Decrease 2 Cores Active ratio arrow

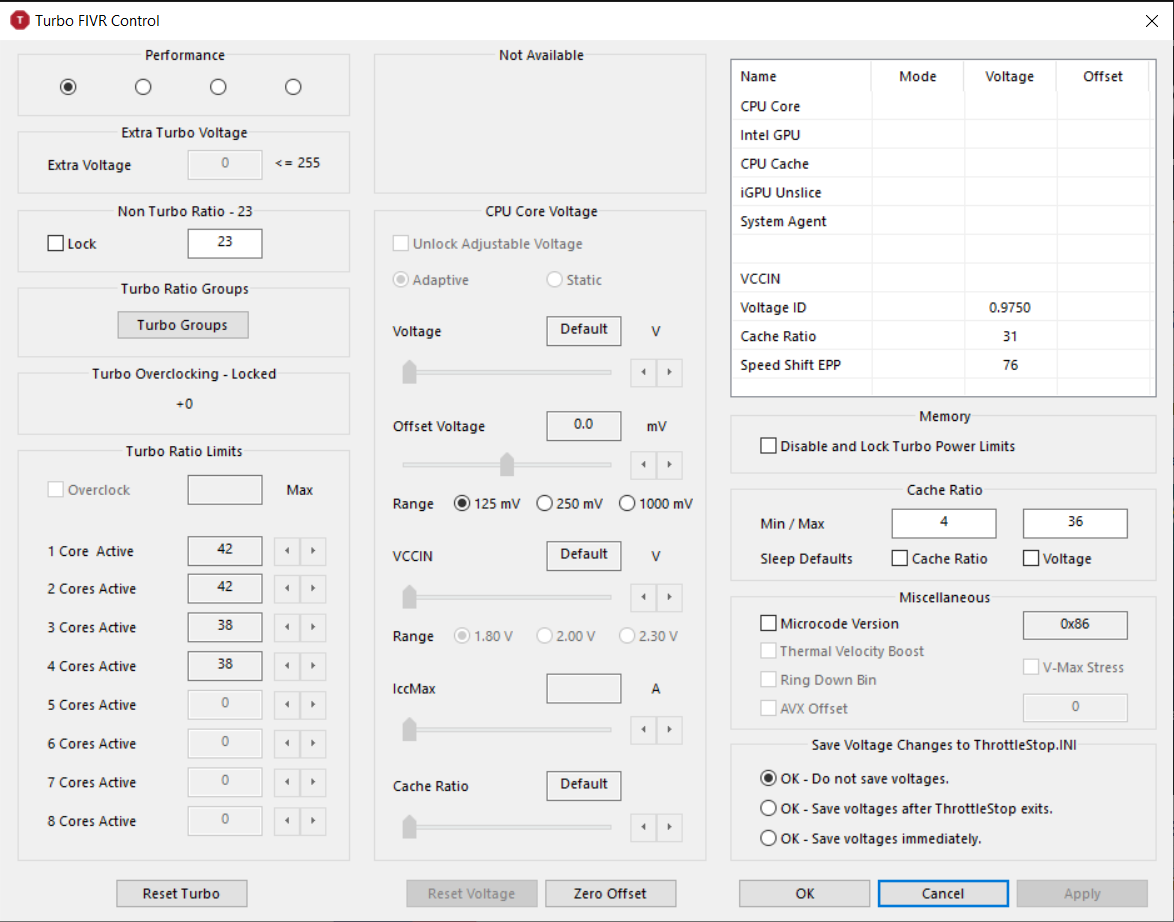point(287,589)
